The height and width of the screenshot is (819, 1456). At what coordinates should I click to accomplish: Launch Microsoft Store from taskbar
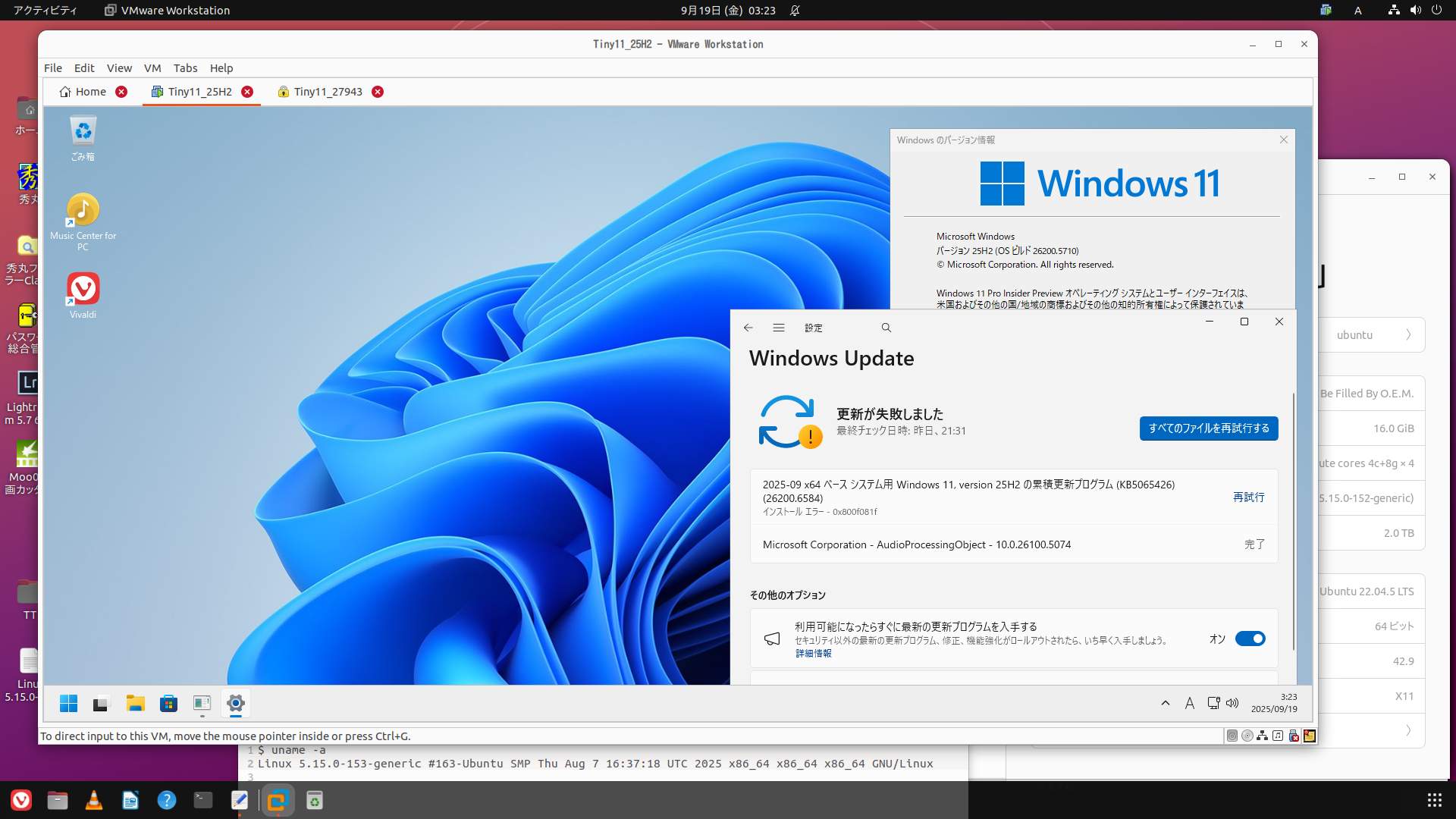pos(168,704)
